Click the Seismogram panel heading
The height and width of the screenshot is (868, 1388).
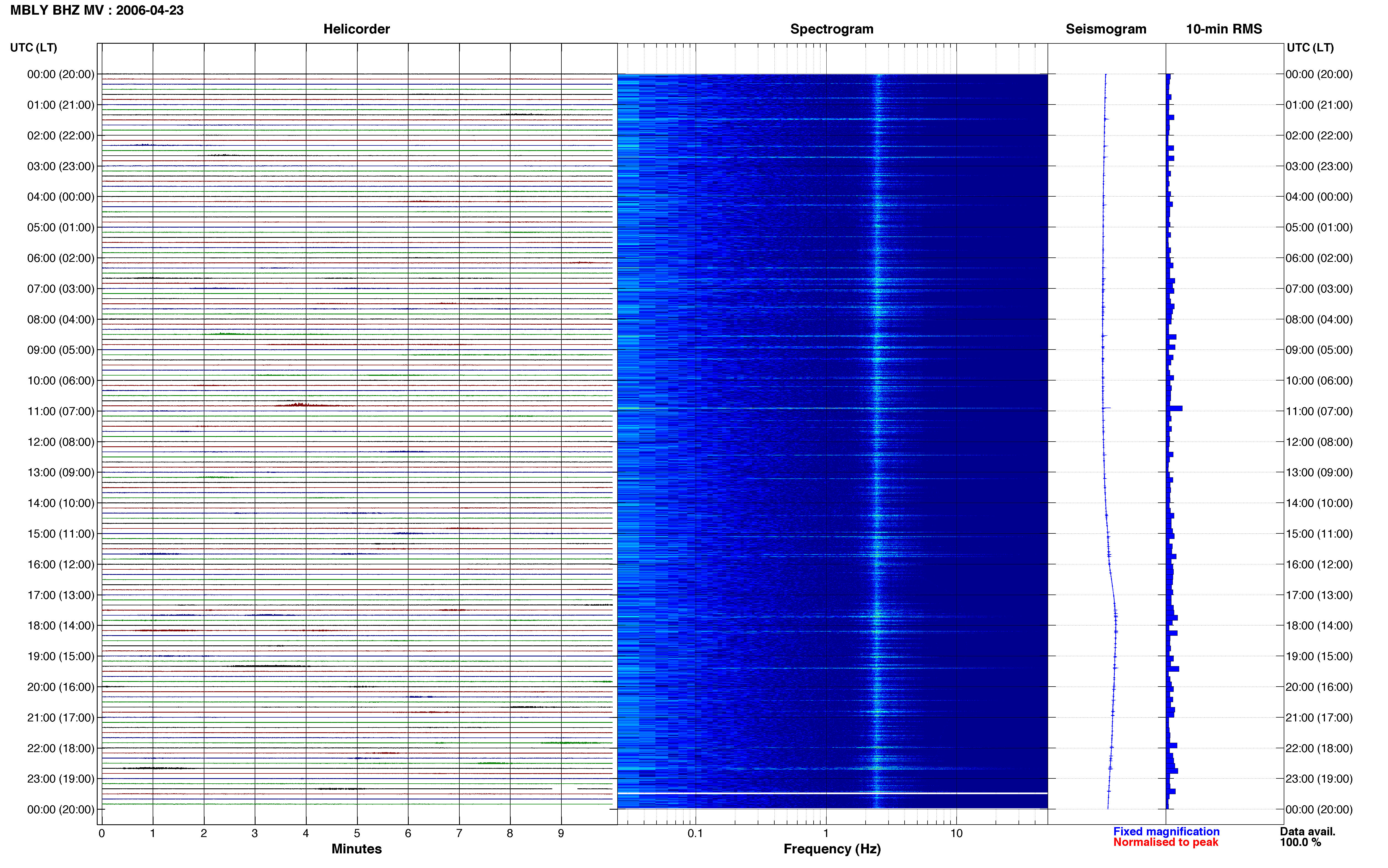point(1106,29)
